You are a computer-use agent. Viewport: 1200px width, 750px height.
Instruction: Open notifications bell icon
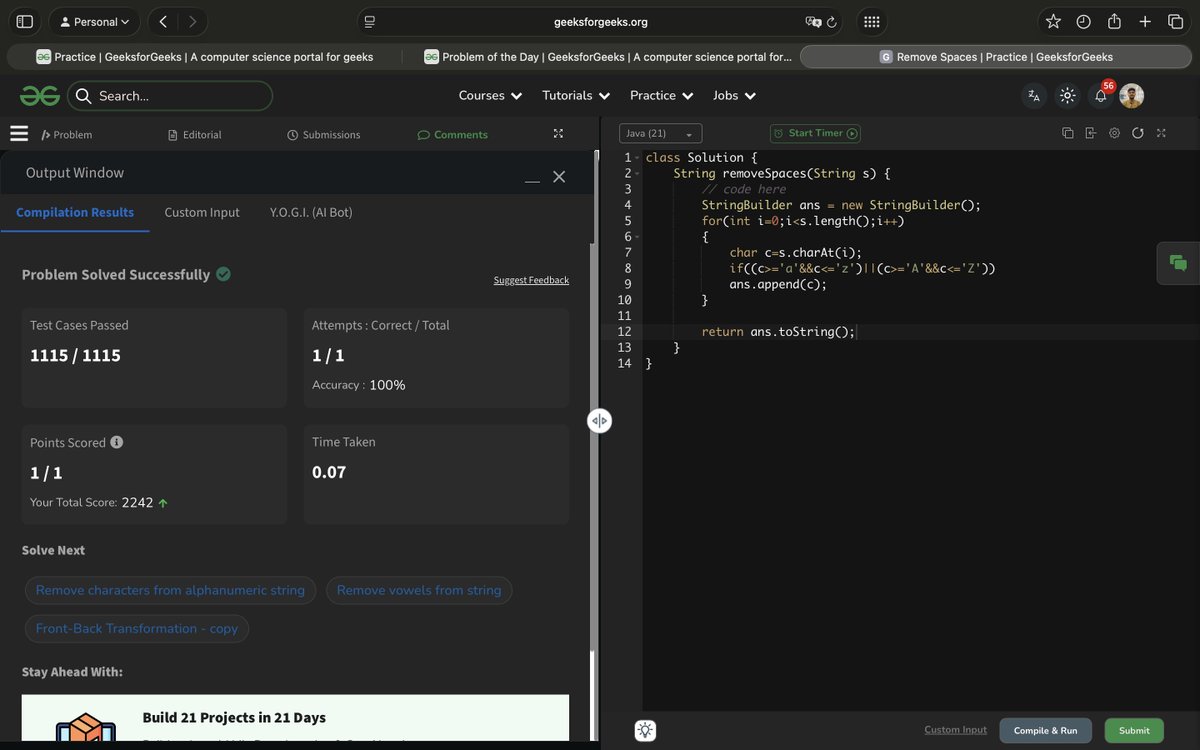(x=1100, y=96)
